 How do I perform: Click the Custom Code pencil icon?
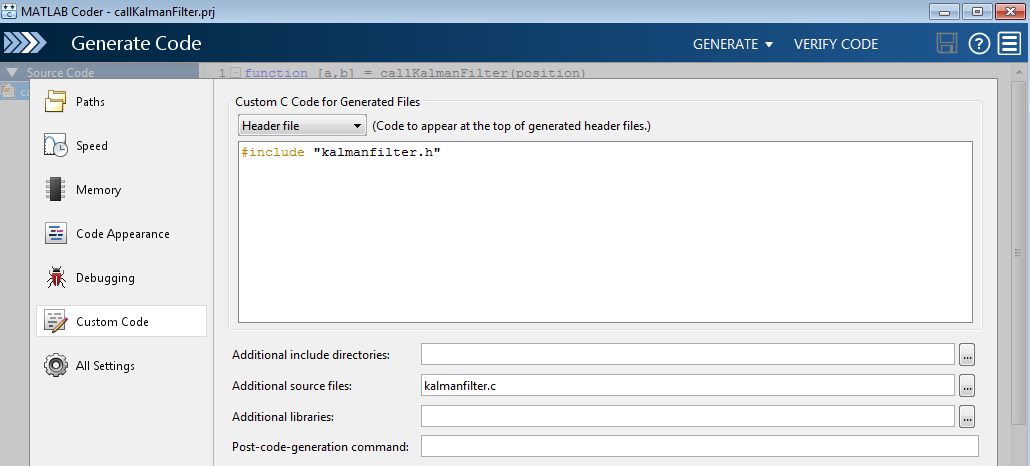coord(56,322)
